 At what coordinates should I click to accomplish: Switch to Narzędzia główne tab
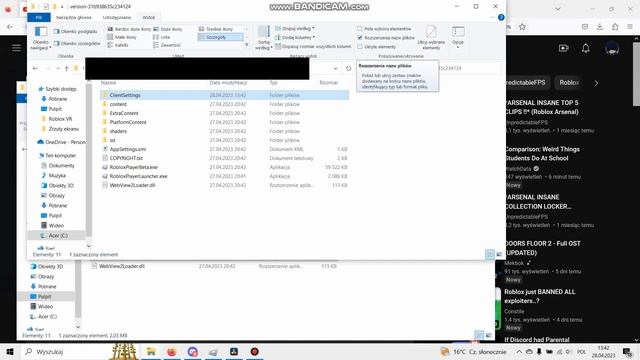point(73,18)
